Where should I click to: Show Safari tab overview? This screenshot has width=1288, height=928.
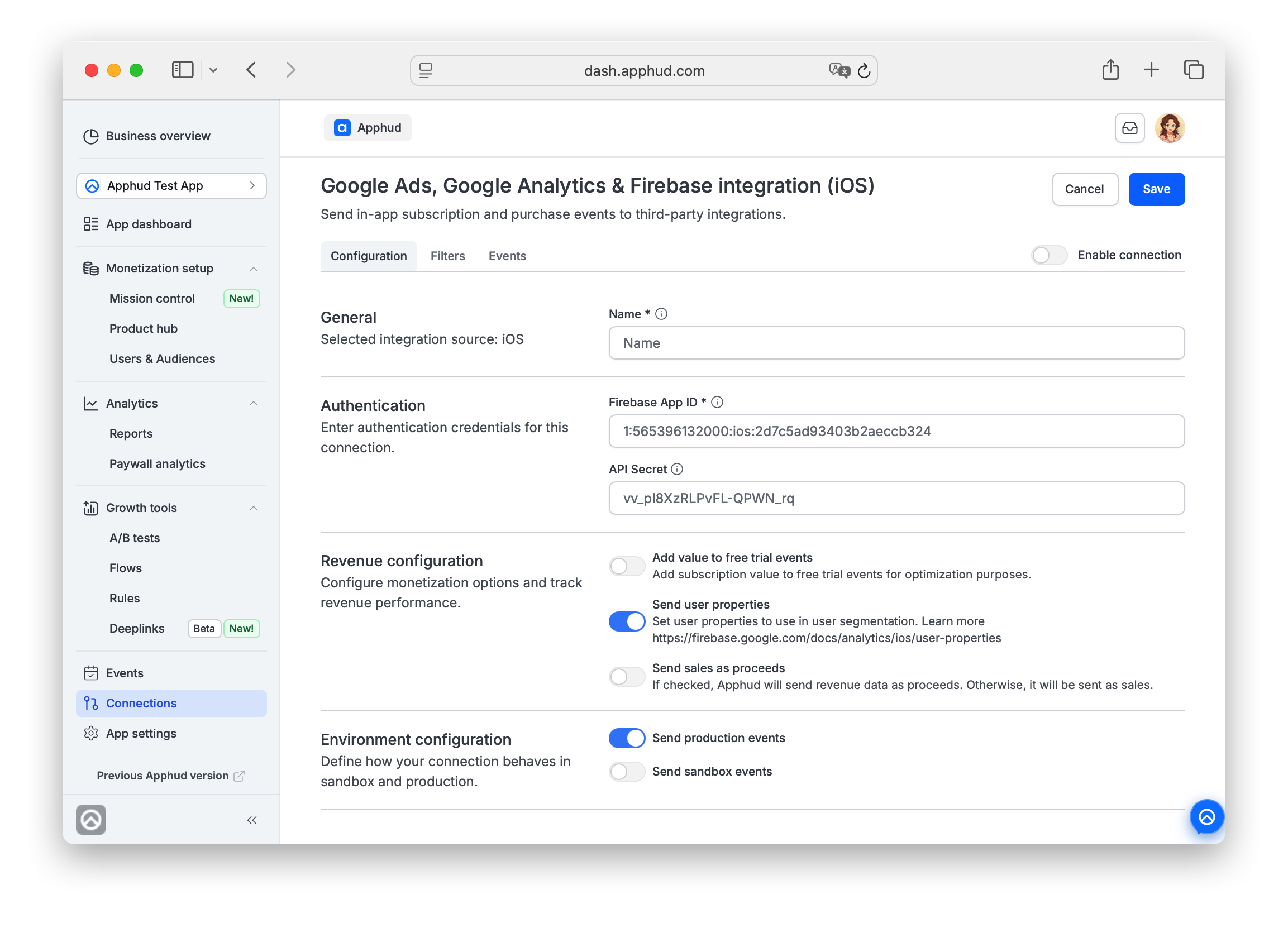point(1193,70)
